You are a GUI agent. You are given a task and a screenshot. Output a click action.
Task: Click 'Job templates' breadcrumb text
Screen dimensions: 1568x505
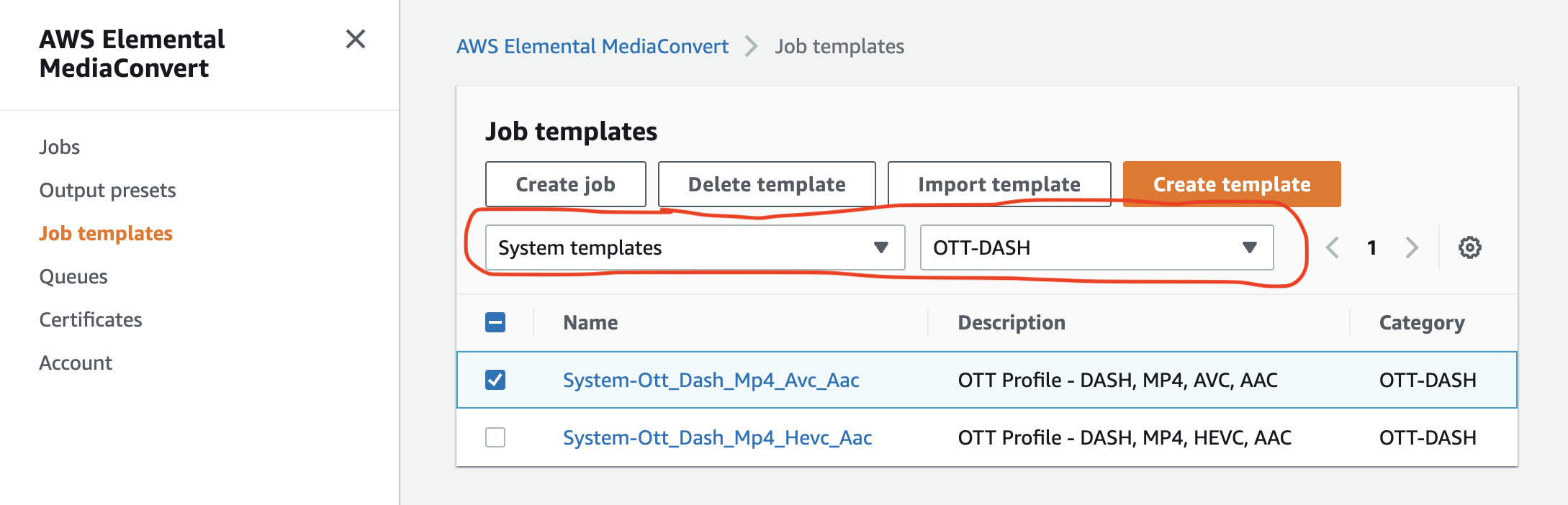point(839,46)
